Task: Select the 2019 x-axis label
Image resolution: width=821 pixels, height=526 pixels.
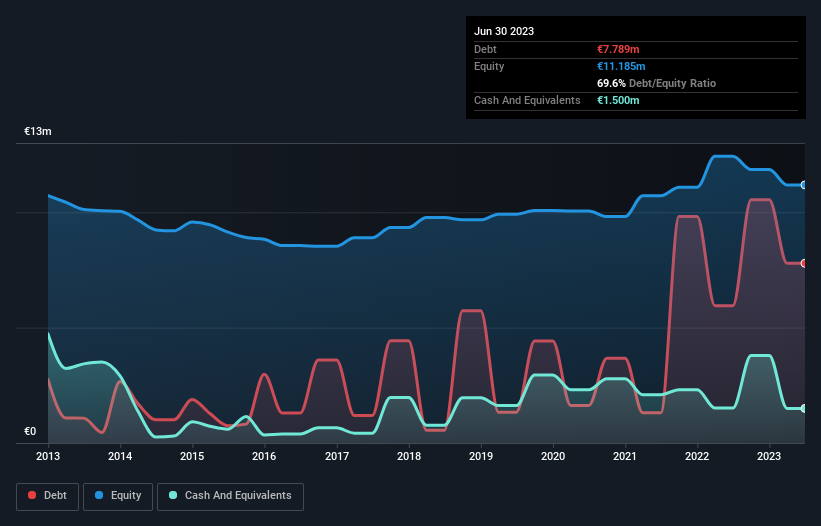Action: (481, 456)
